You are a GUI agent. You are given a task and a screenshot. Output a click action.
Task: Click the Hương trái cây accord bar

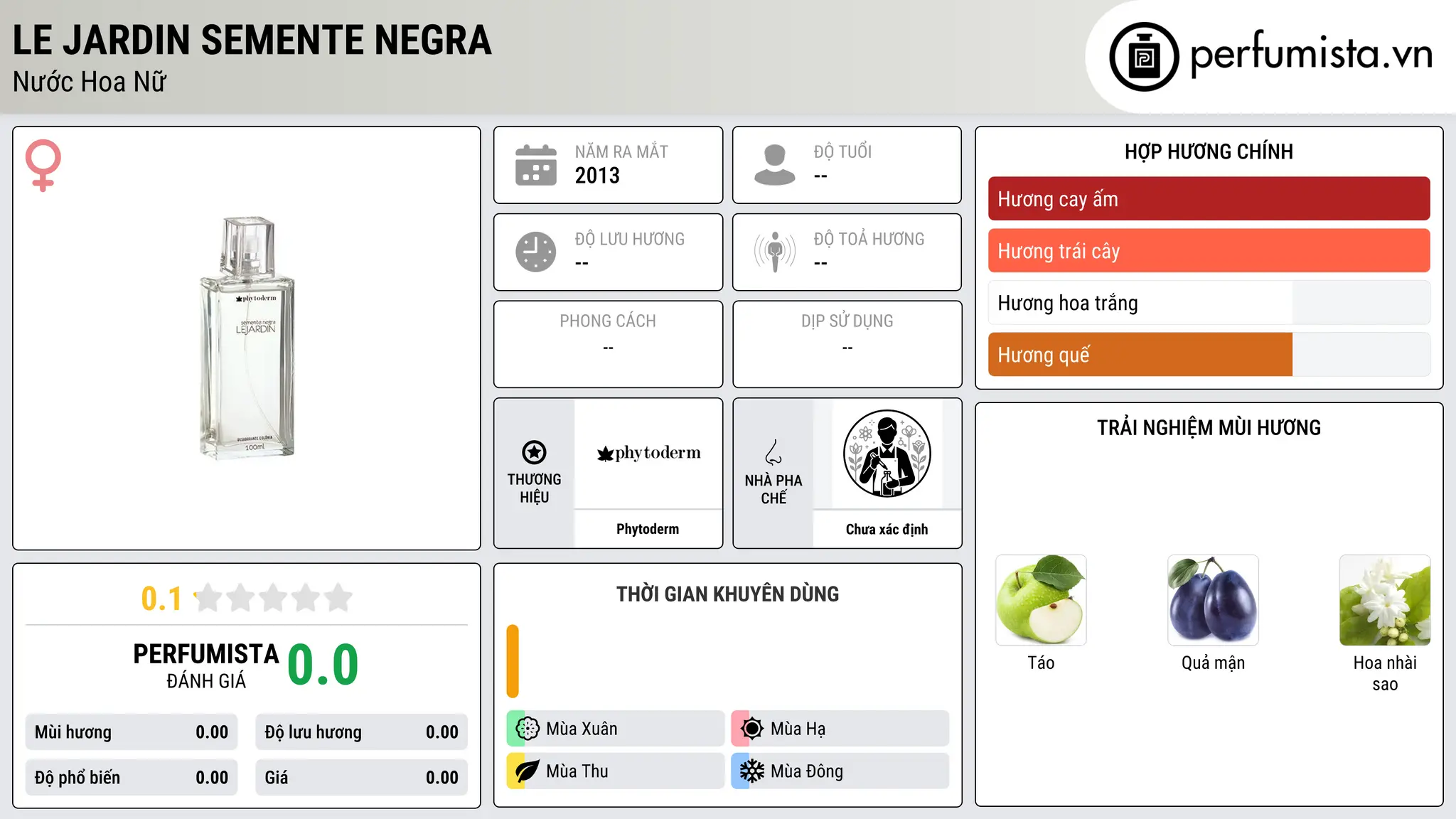(x=1209, y=251)
